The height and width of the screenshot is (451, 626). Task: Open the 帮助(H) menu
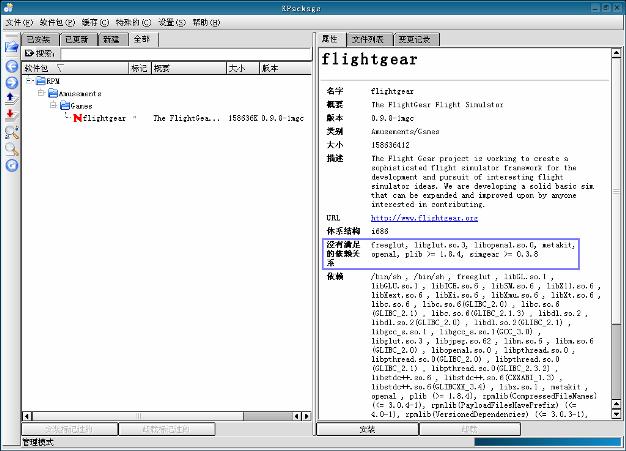206,22
